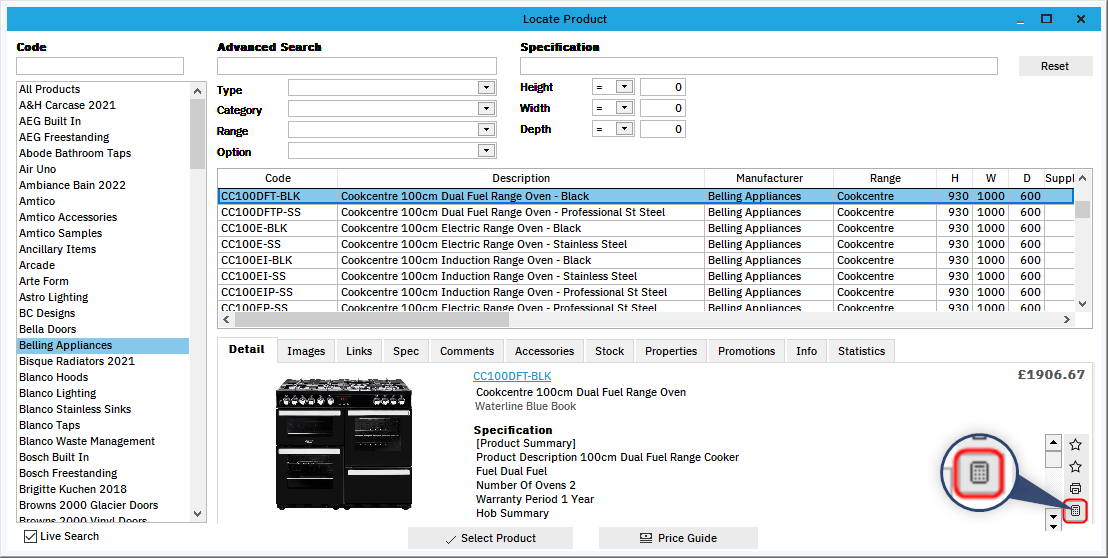Open the Info tab

pos(806,351)
